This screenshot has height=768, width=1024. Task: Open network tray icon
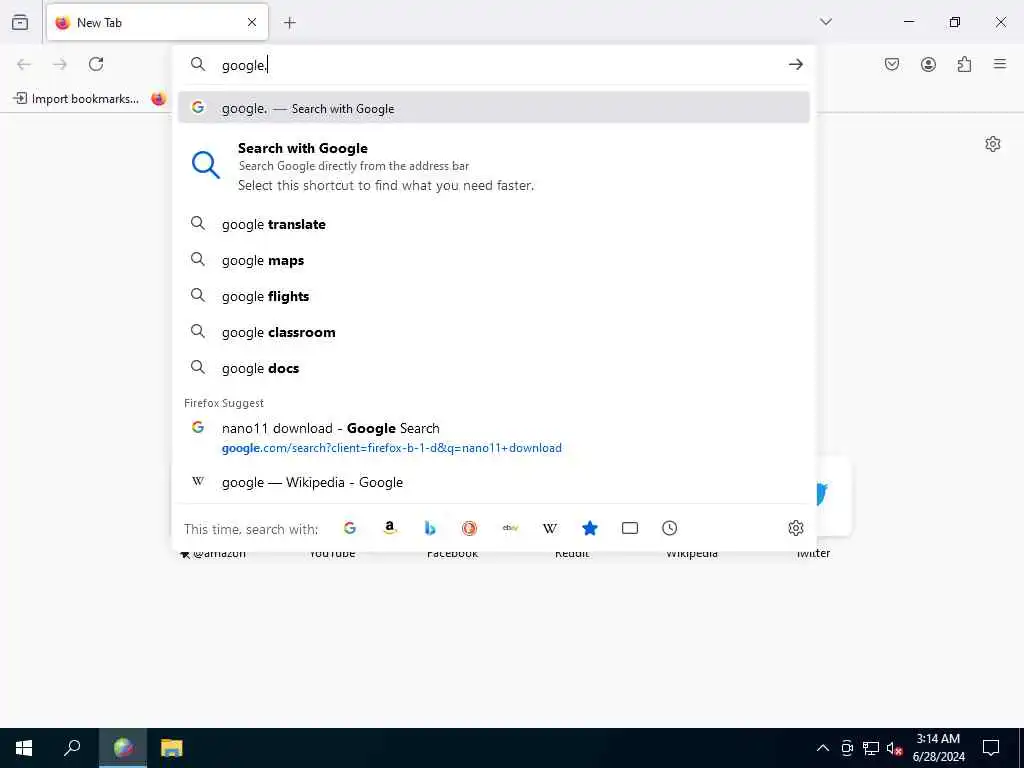tap(871, 748)
